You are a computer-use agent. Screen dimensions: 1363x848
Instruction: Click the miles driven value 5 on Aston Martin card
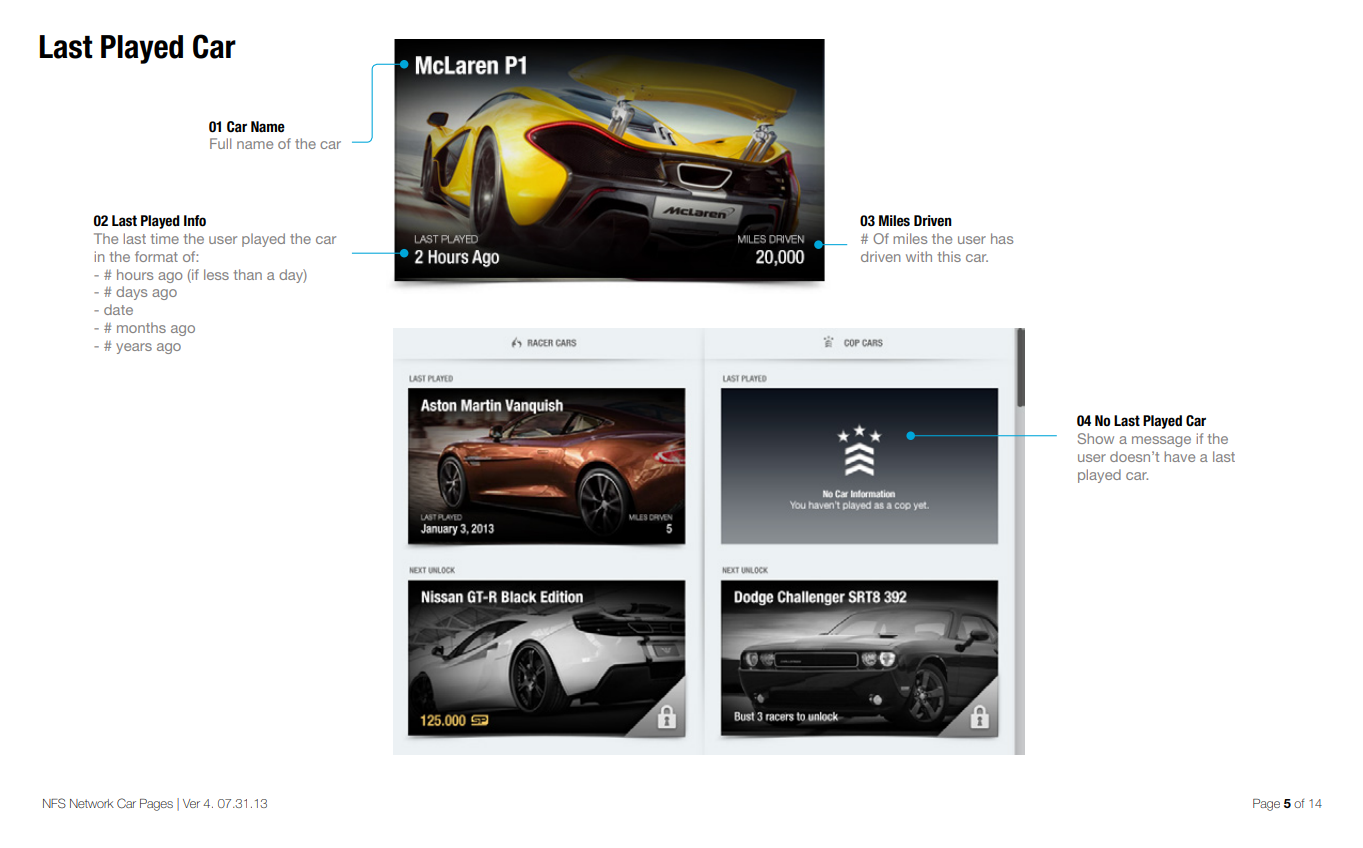(x=669, y=529)
